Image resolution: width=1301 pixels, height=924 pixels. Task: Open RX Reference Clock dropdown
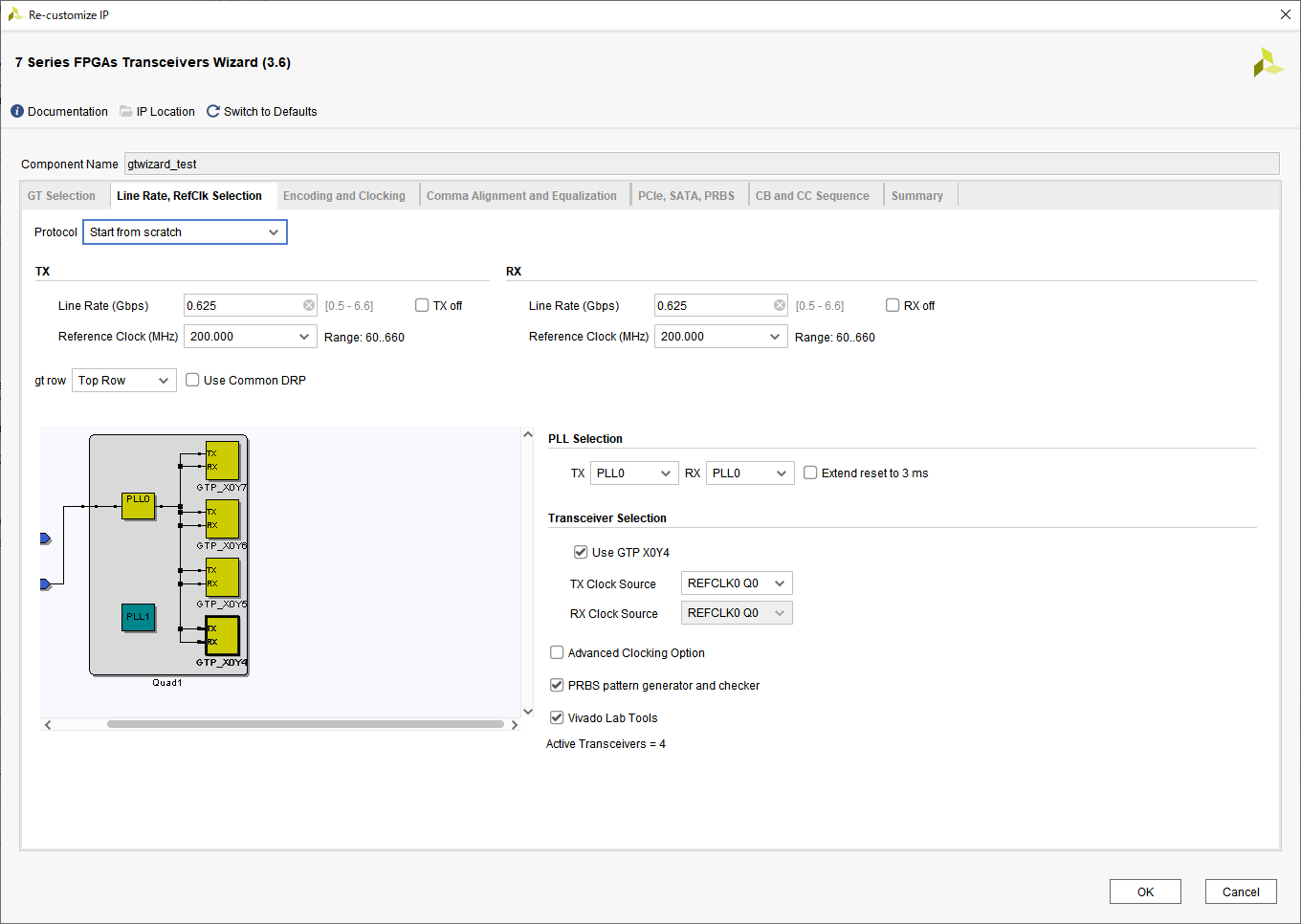tap(721, 337)
